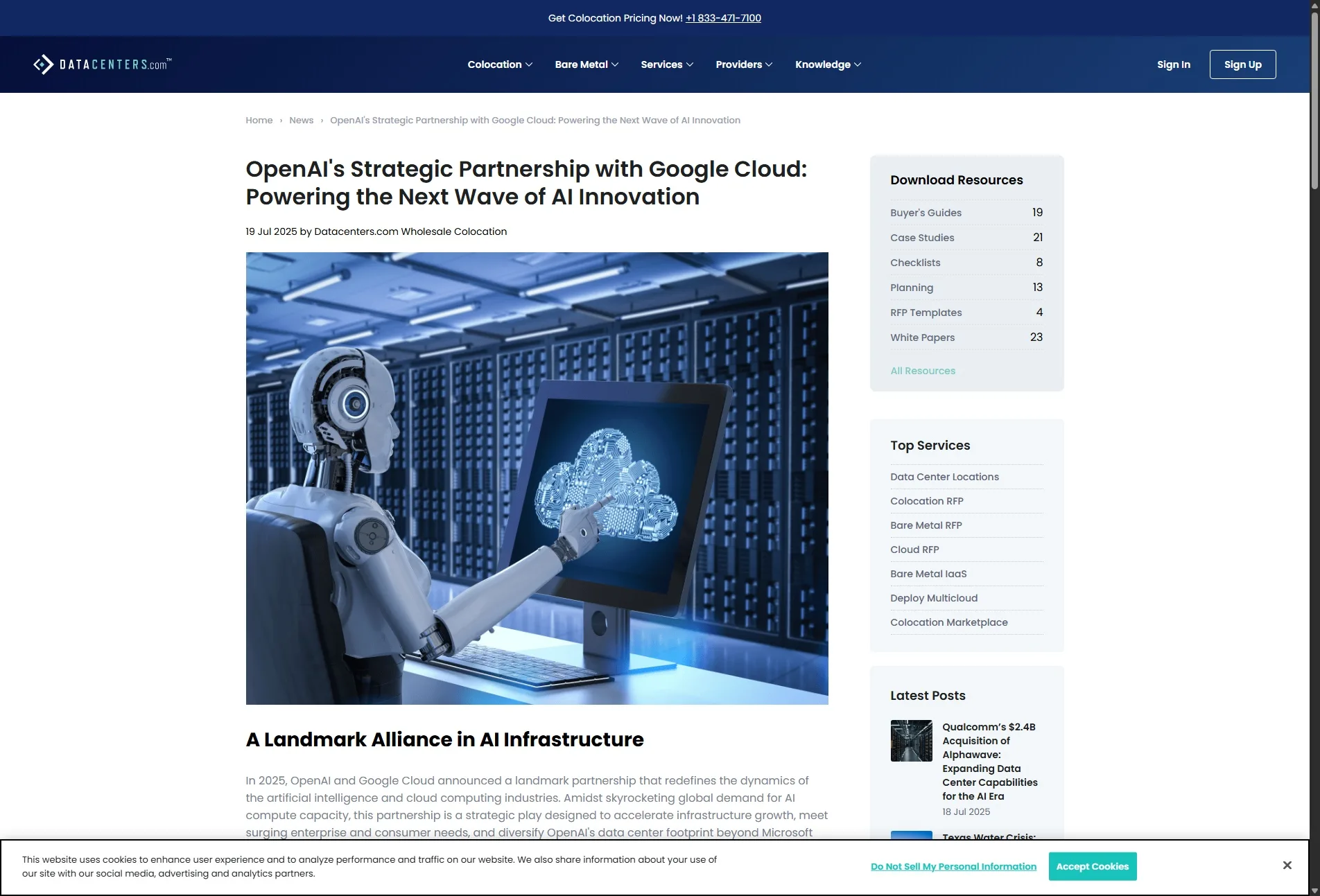This screenshot has height=896, width=1320.
Task: Click Sign In link
Action: pyautogui.click(x=1173, y=64)
